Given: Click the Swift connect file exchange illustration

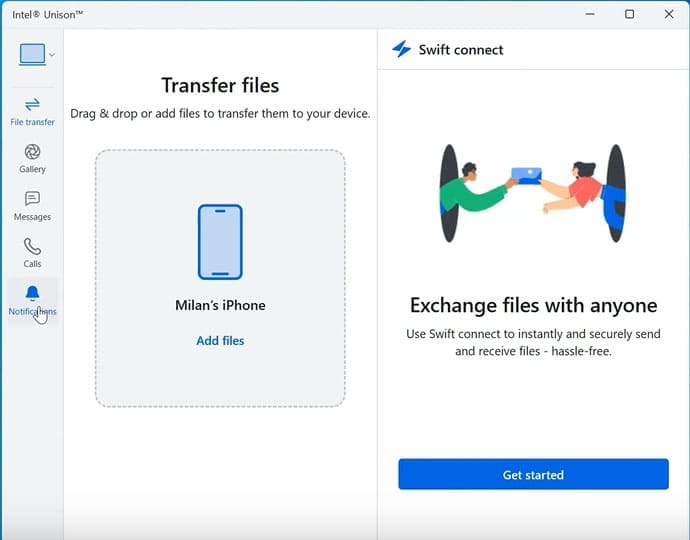Looking at the screenshot, I should click(x=532, y=192).
